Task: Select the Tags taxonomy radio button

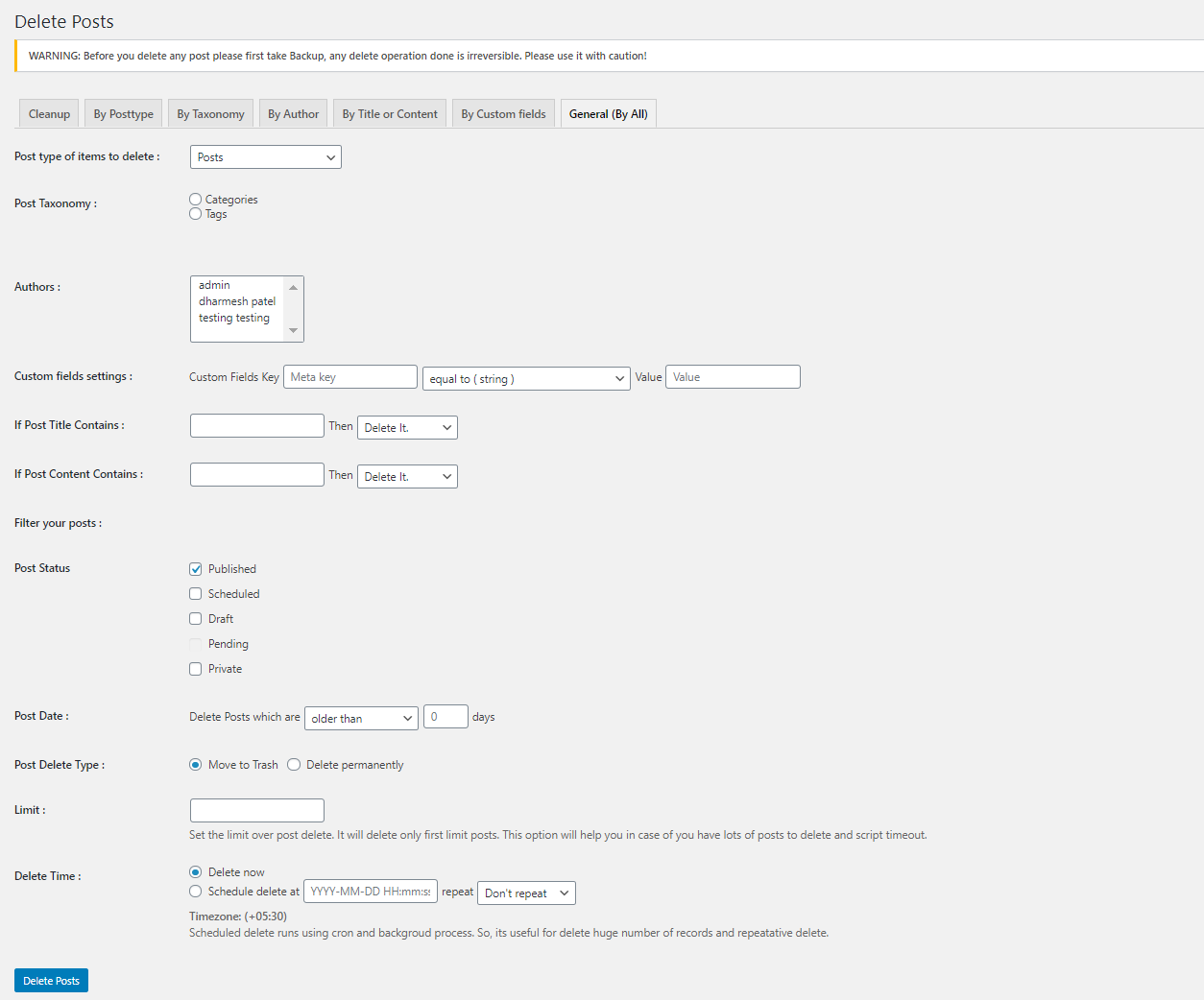Action: (x=195, y=214)
